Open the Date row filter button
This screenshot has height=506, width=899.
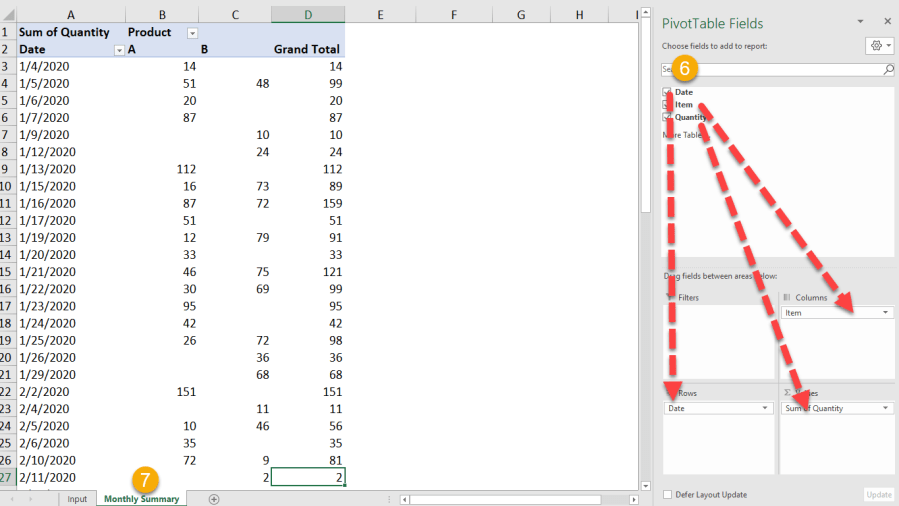pyautogui.click(x=119, y=49)
